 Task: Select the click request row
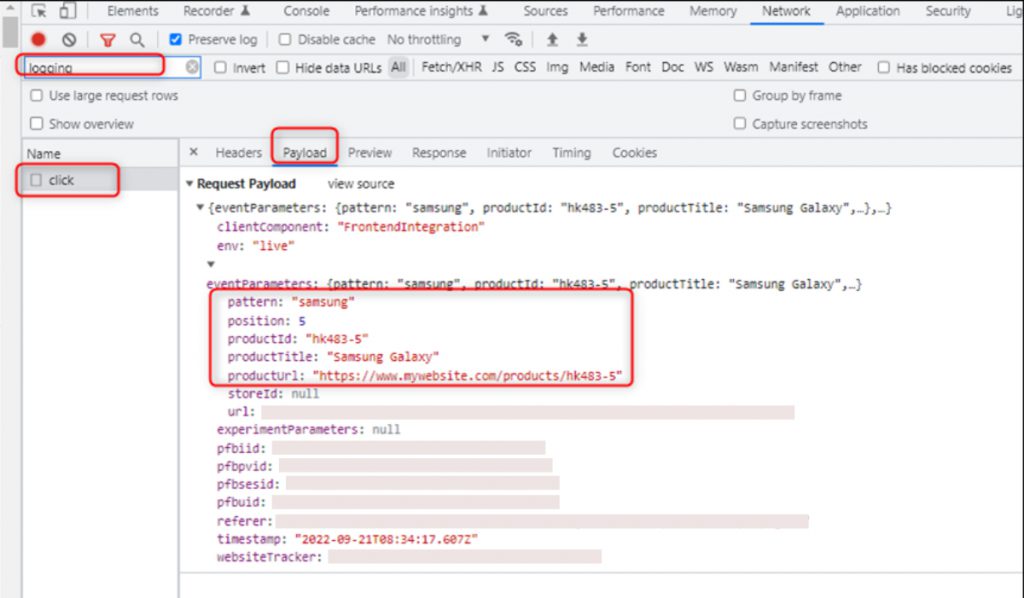[100, 180]
